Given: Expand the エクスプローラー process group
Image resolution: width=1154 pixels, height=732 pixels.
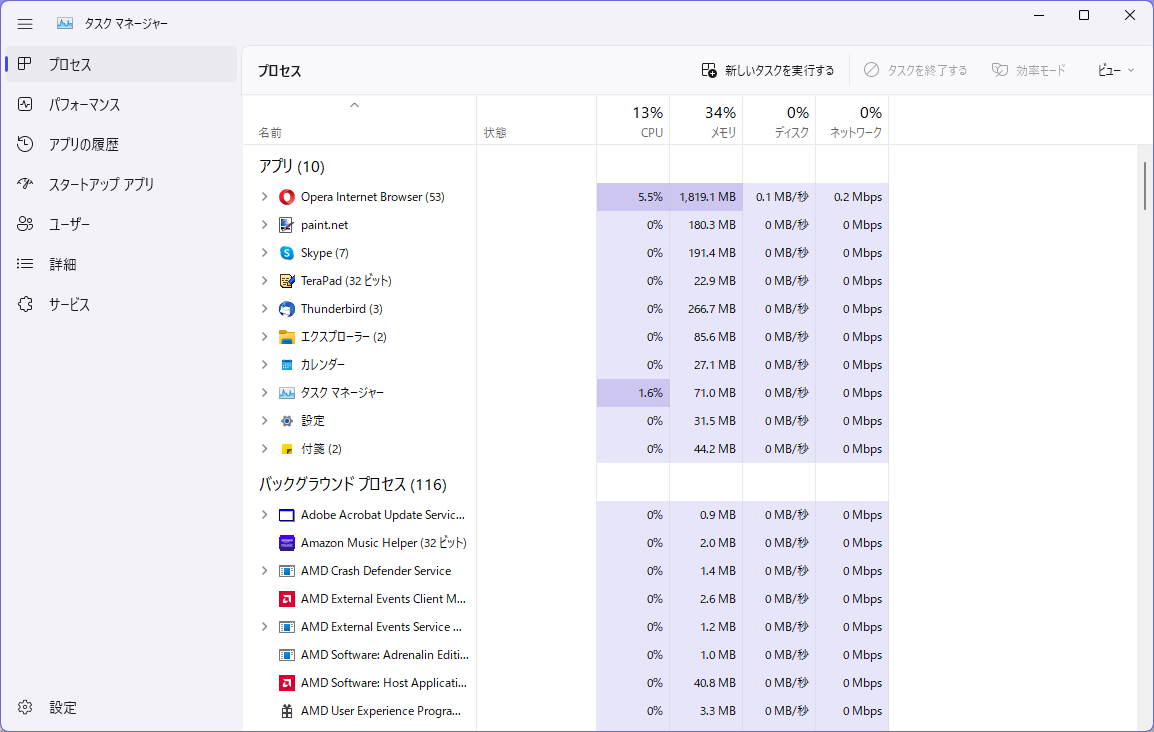Looking at the screenshot, I should click(x=264, y=336).
